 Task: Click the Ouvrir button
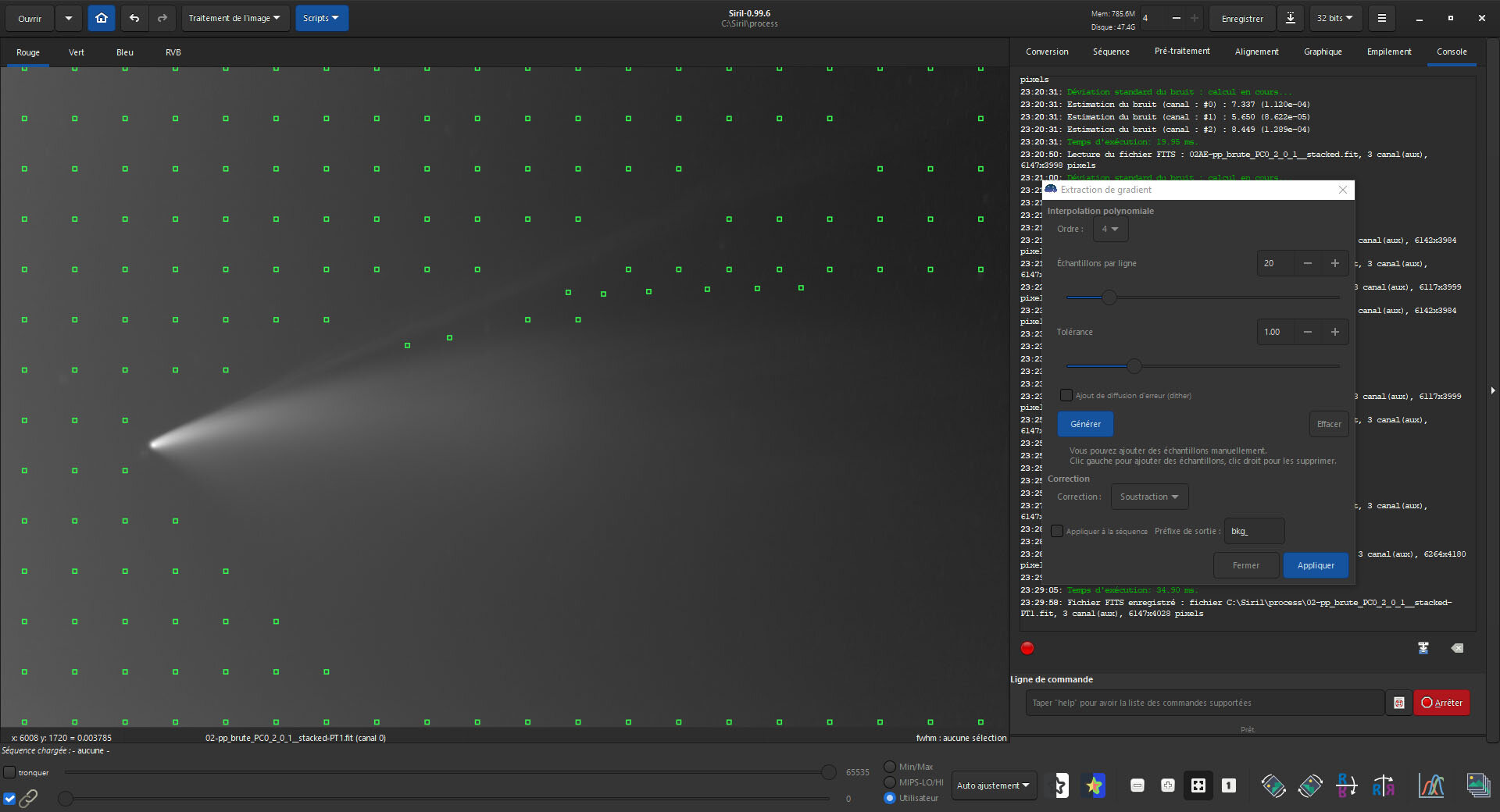coord(30,18)
